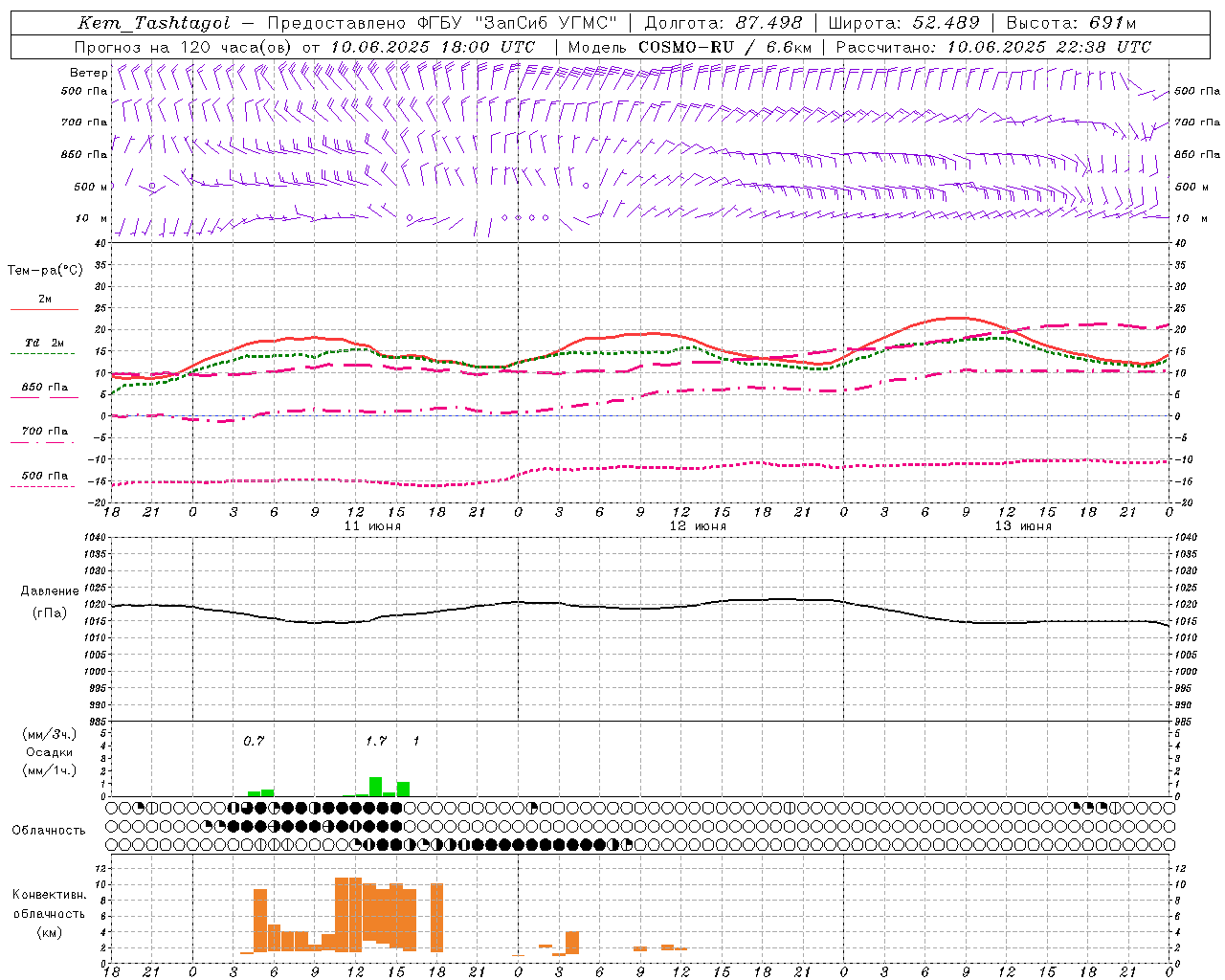Viewport: 1225px width, 980px height.
Task: Click the 850 гПа temperature legend entry
Action: point(45,388)
